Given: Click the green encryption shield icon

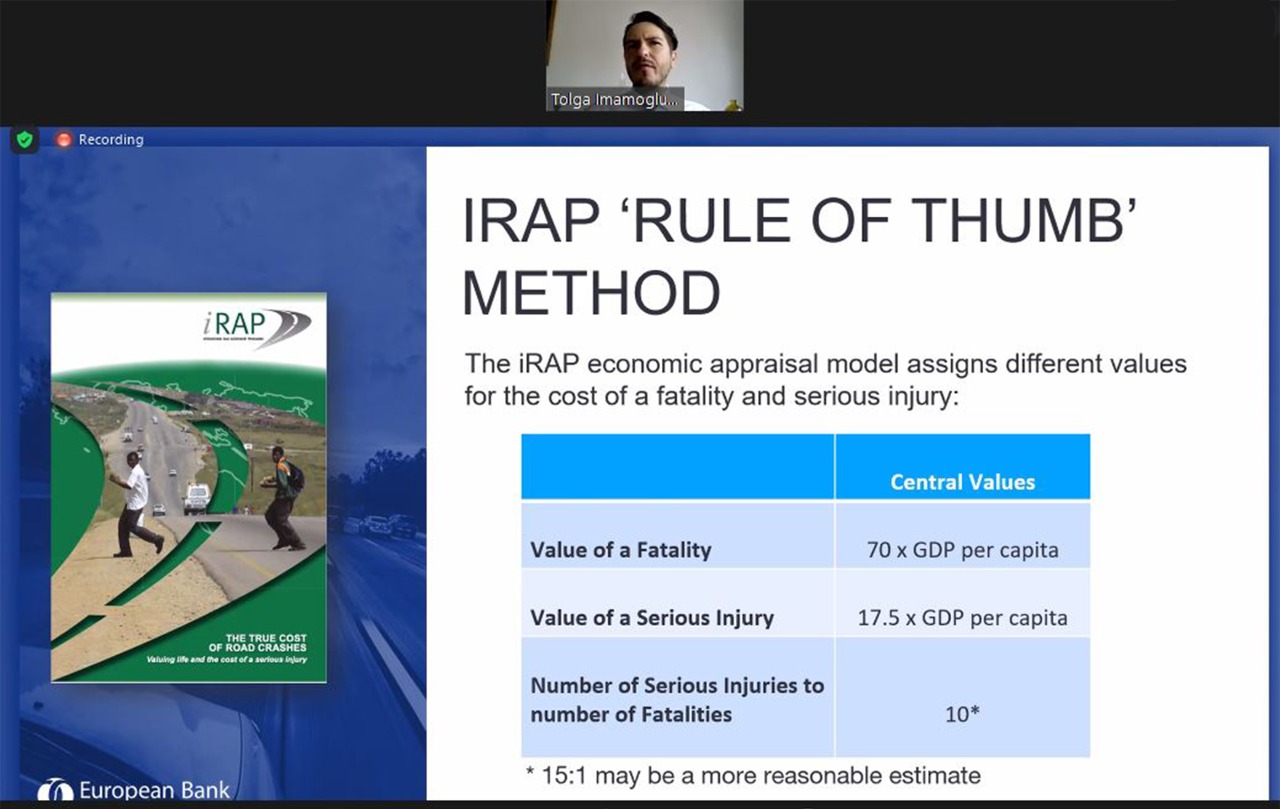Looking at the screenshot, I should pyautogui.click(x=25, y=140).
